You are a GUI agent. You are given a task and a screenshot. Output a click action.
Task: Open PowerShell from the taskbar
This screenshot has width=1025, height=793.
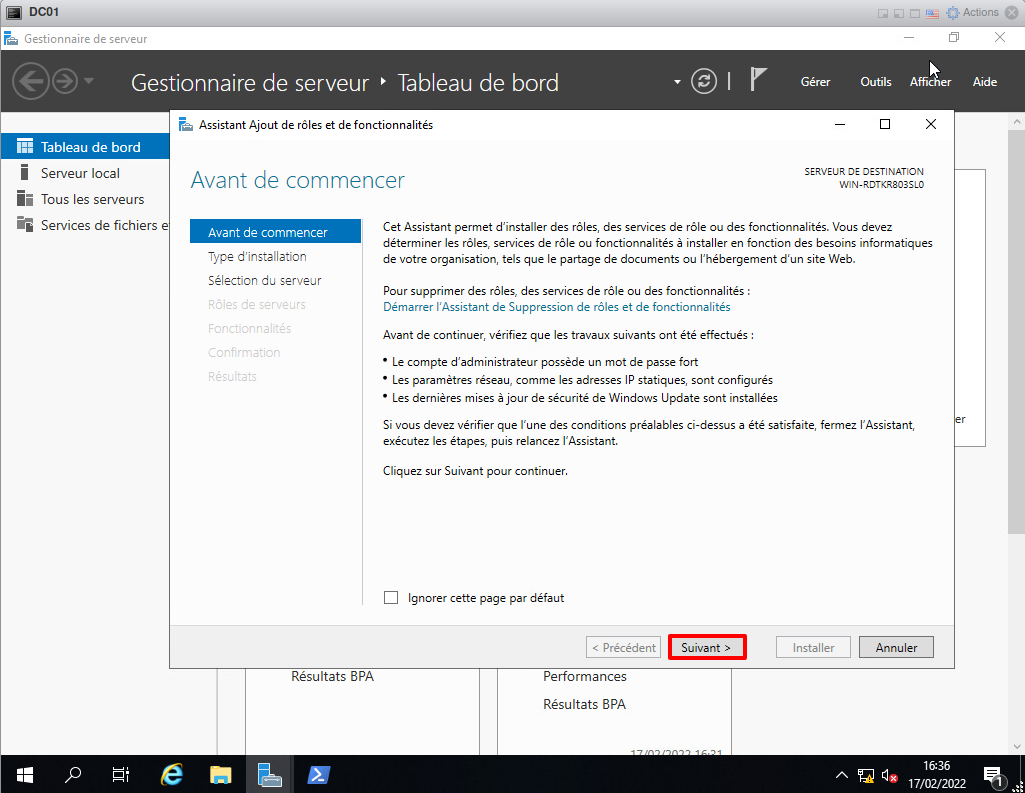pyautogui.click(x=318, y=775)
